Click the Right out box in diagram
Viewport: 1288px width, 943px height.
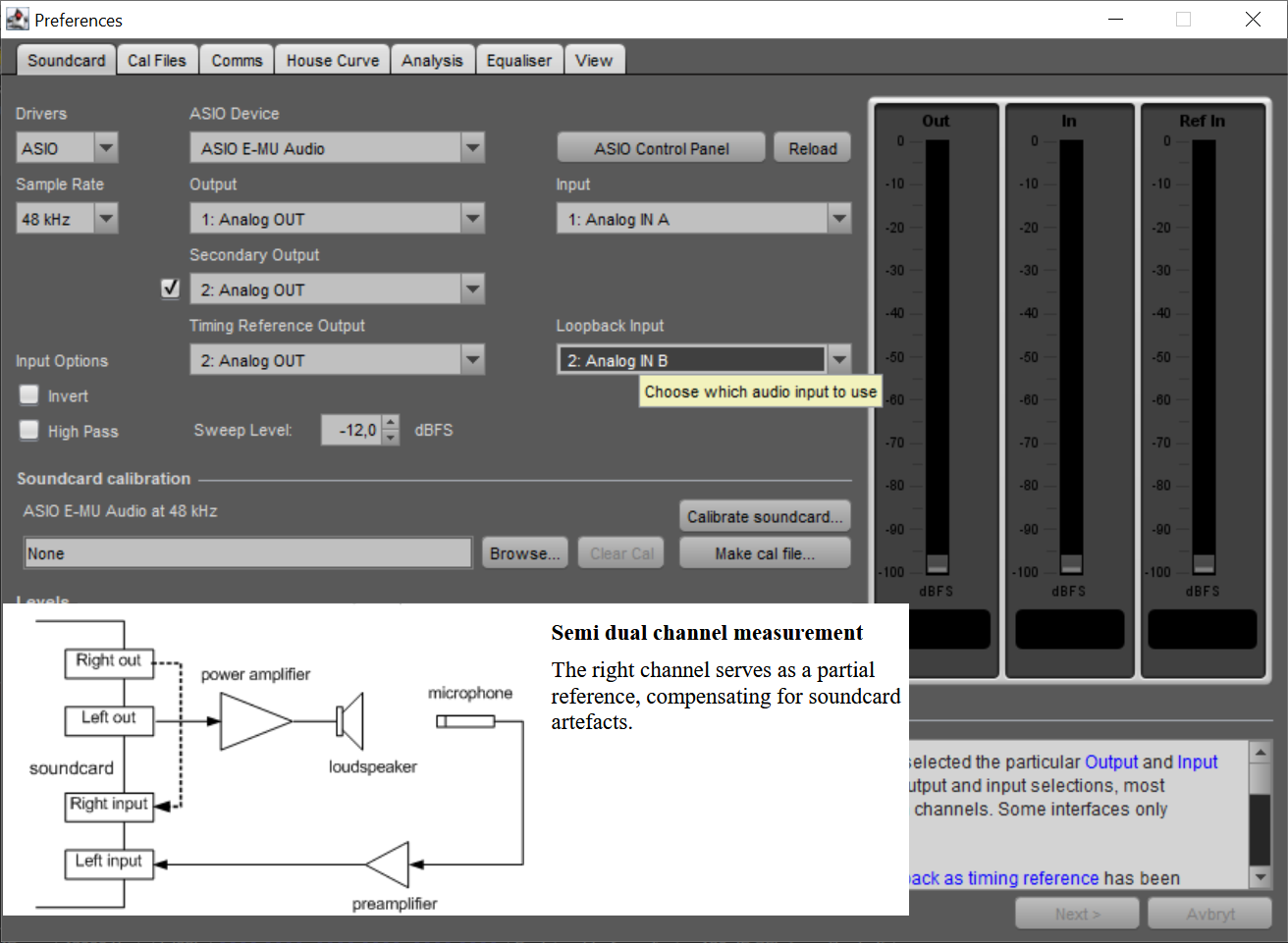coord(109,661)
